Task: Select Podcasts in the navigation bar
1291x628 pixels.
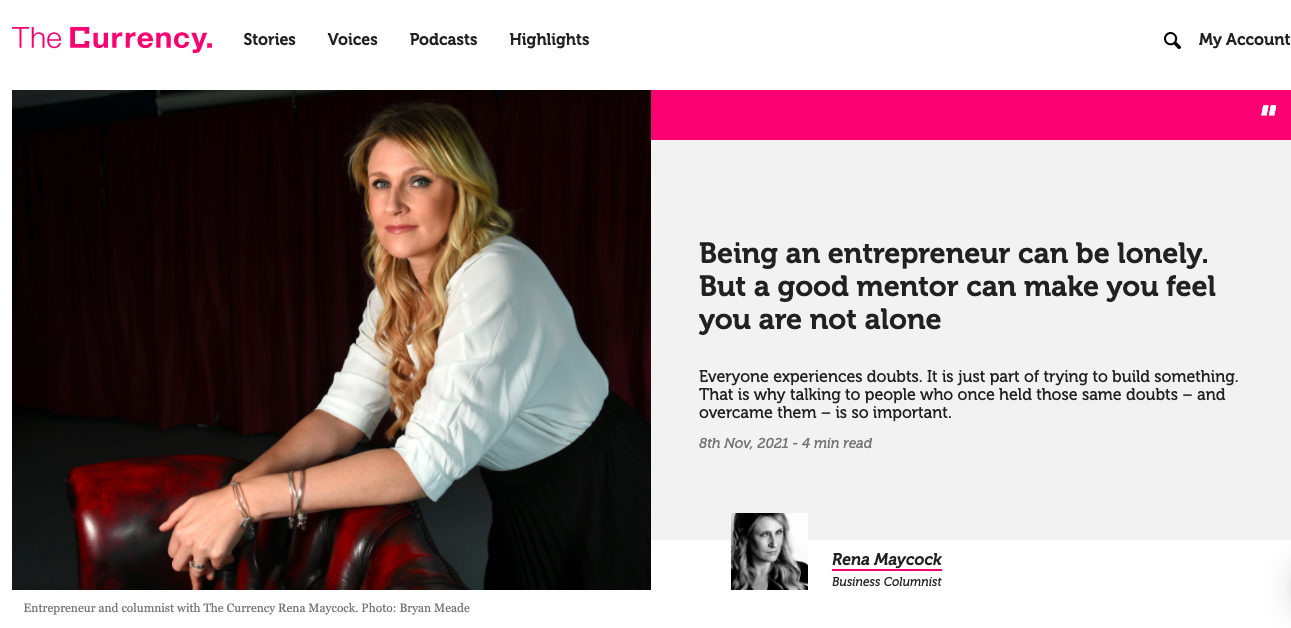Action: pos(443,40)
